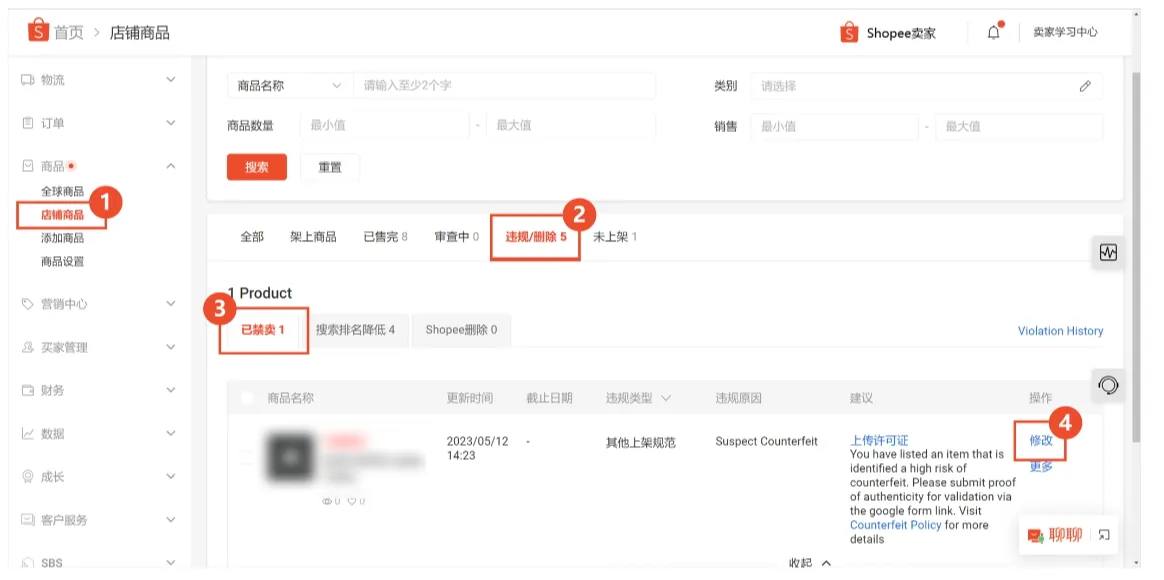This screenshot has width=1164, height=580.
Task: Click the pop-out icon next to 聊聊
Action: [1104, 536]
